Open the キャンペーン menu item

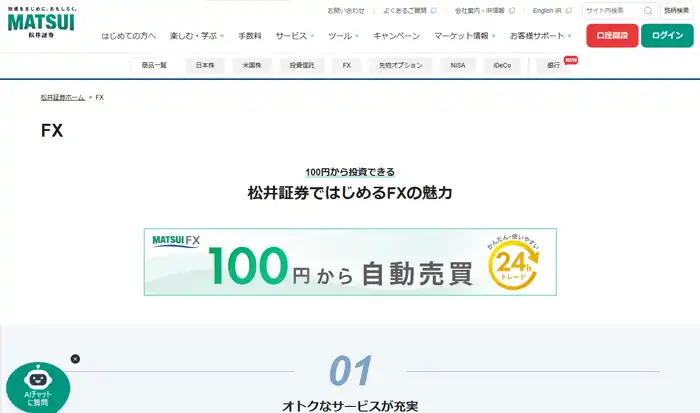click(x=396, y=36)
